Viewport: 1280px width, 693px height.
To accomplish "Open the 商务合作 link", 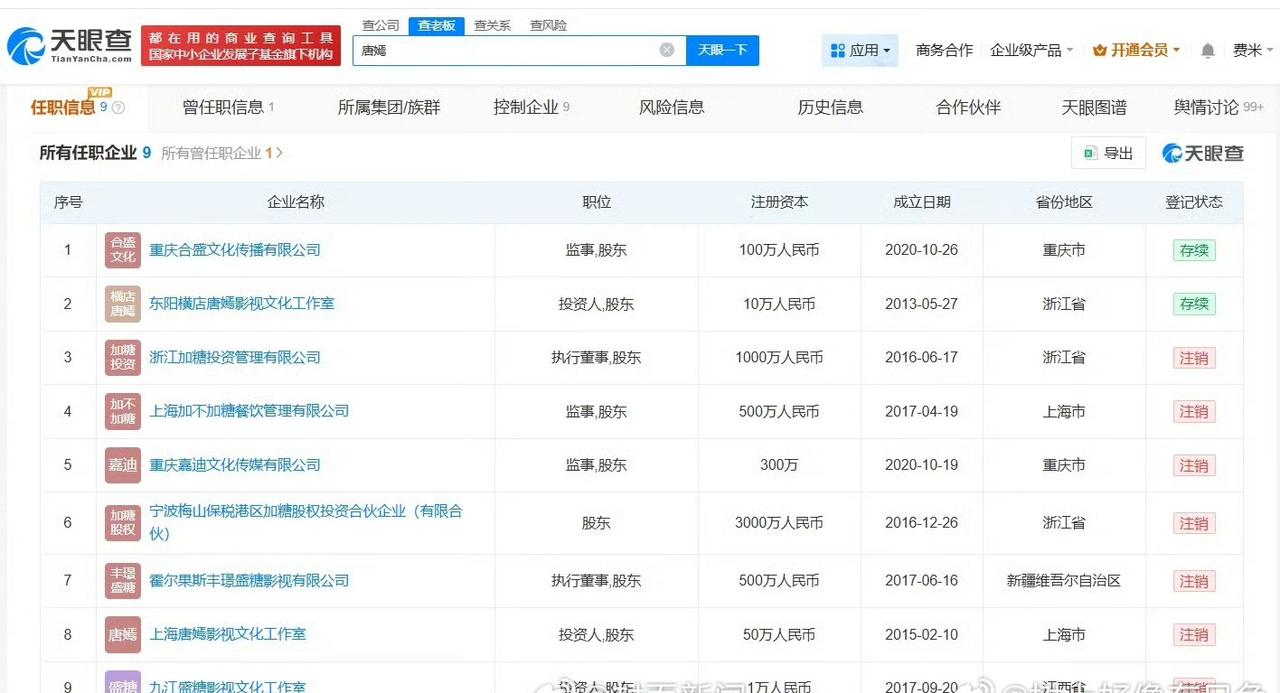I will (944, 50).
